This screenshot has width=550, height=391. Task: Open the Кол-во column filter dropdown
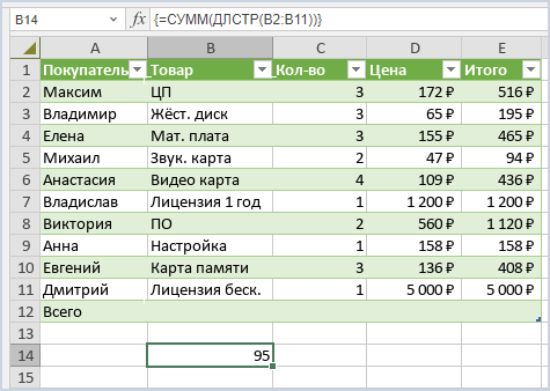coord(356,70)
